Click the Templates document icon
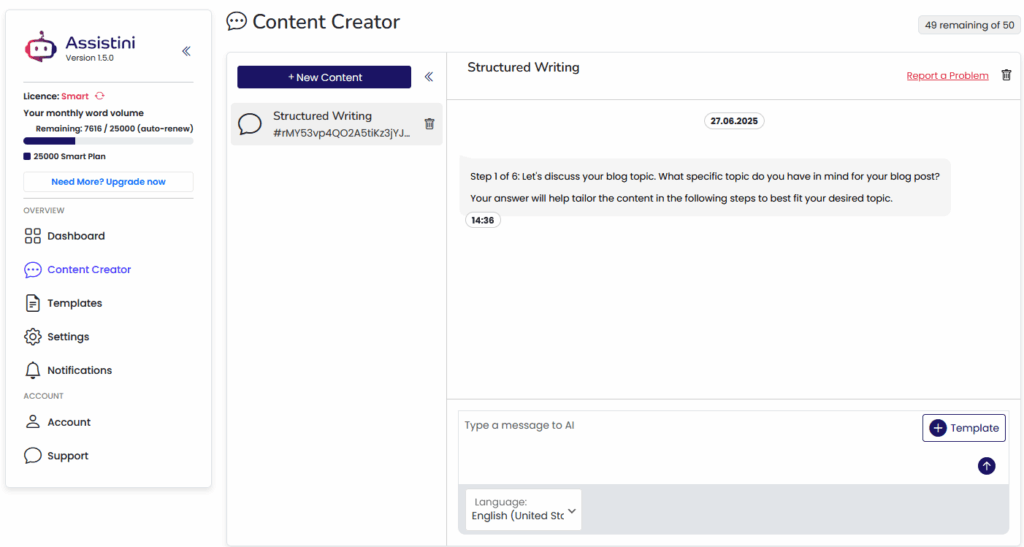Viewport: 1024px width, 547px height. tap(33, 303)
